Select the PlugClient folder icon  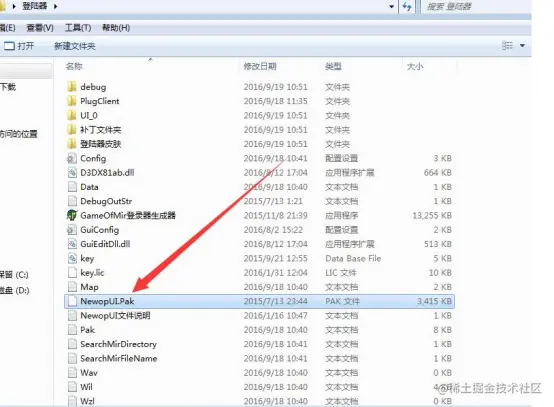pos(71,101)
